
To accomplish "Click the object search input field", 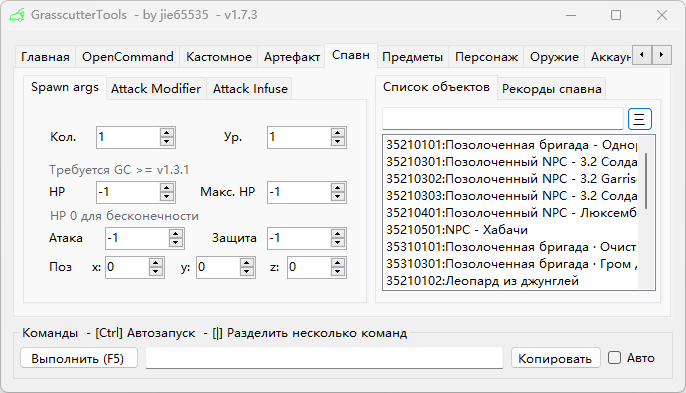I will [503, 119].
